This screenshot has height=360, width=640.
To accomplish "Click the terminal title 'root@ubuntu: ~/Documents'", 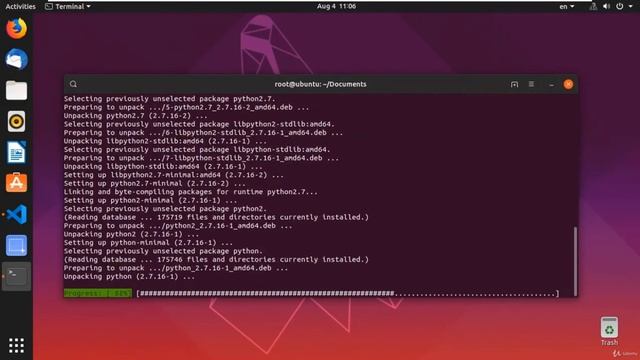I will tap(320, 84).
